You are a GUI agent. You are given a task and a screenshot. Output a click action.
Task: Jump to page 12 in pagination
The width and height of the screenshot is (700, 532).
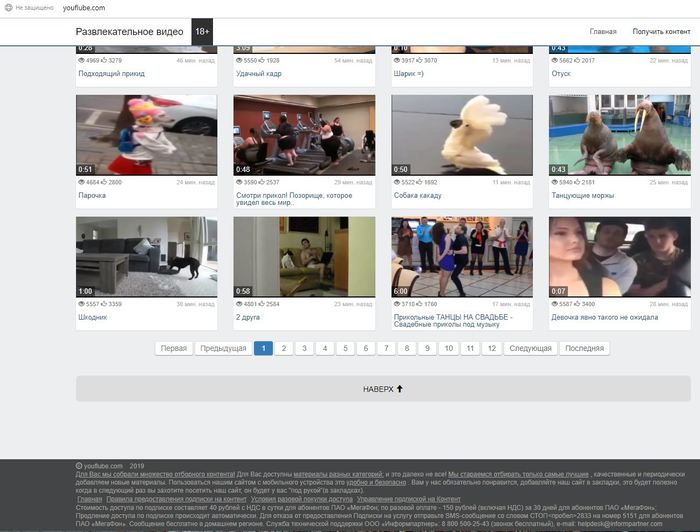[490, 348]
